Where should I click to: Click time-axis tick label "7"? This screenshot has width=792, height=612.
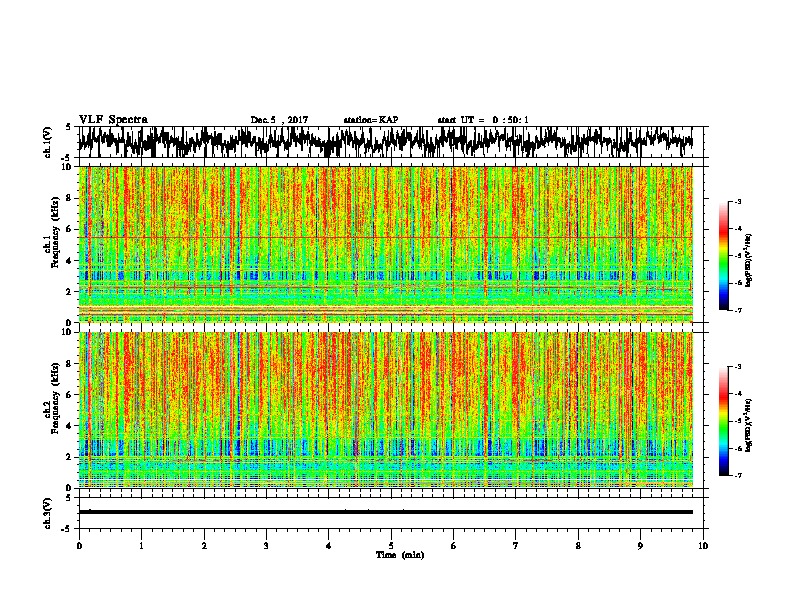click(x=516, y=545)
